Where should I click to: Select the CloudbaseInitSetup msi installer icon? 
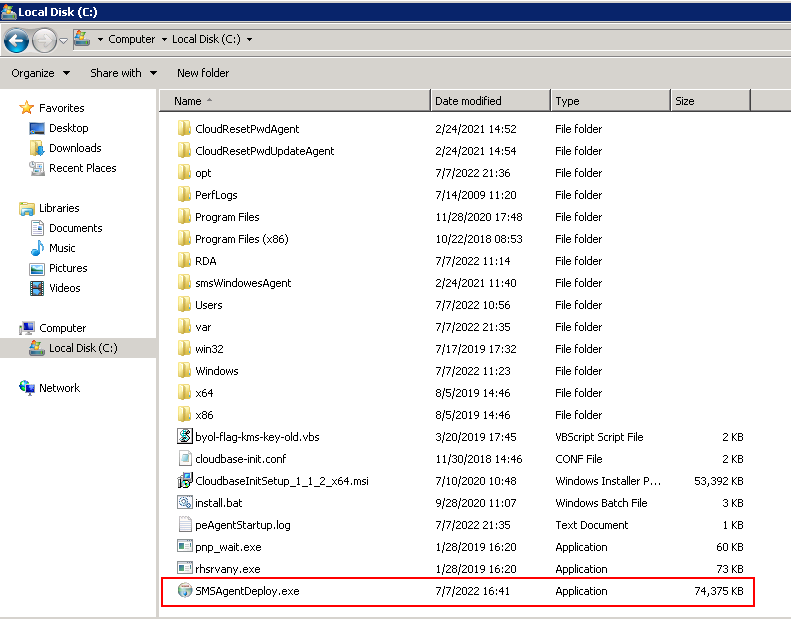click(184, 481)
